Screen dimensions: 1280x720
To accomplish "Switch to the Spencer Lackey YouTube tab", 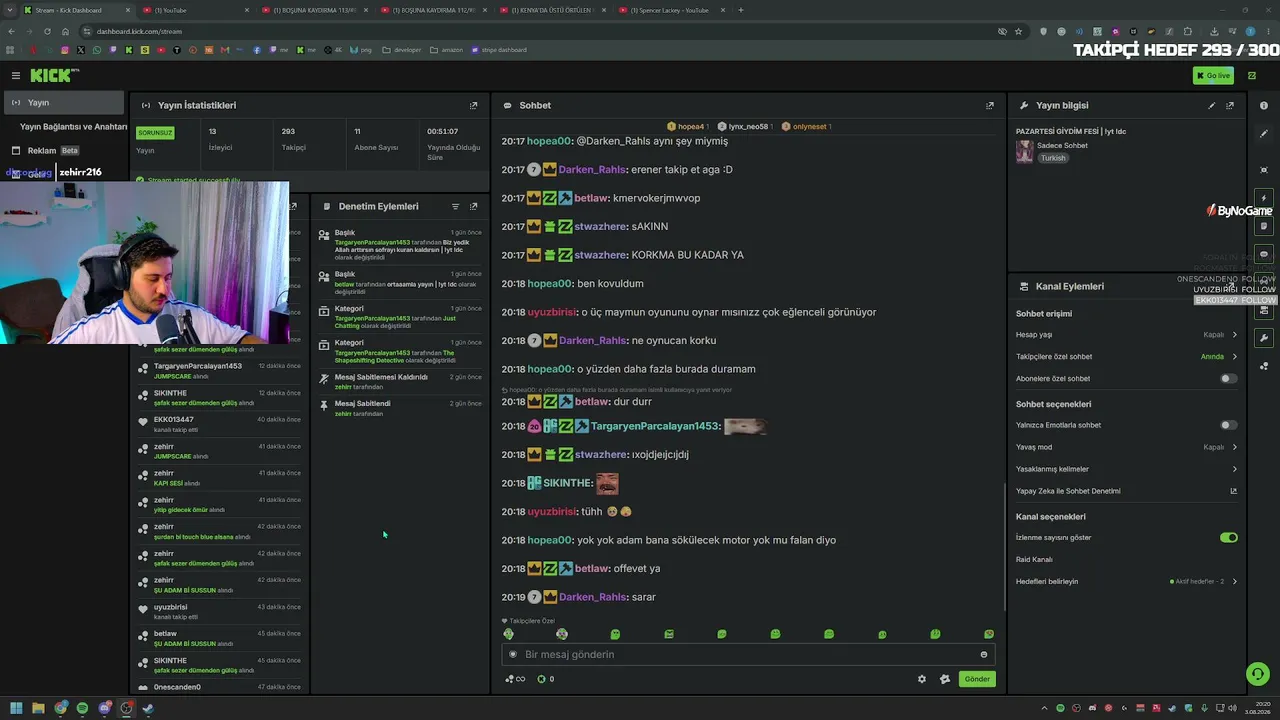I will (672, 10).
